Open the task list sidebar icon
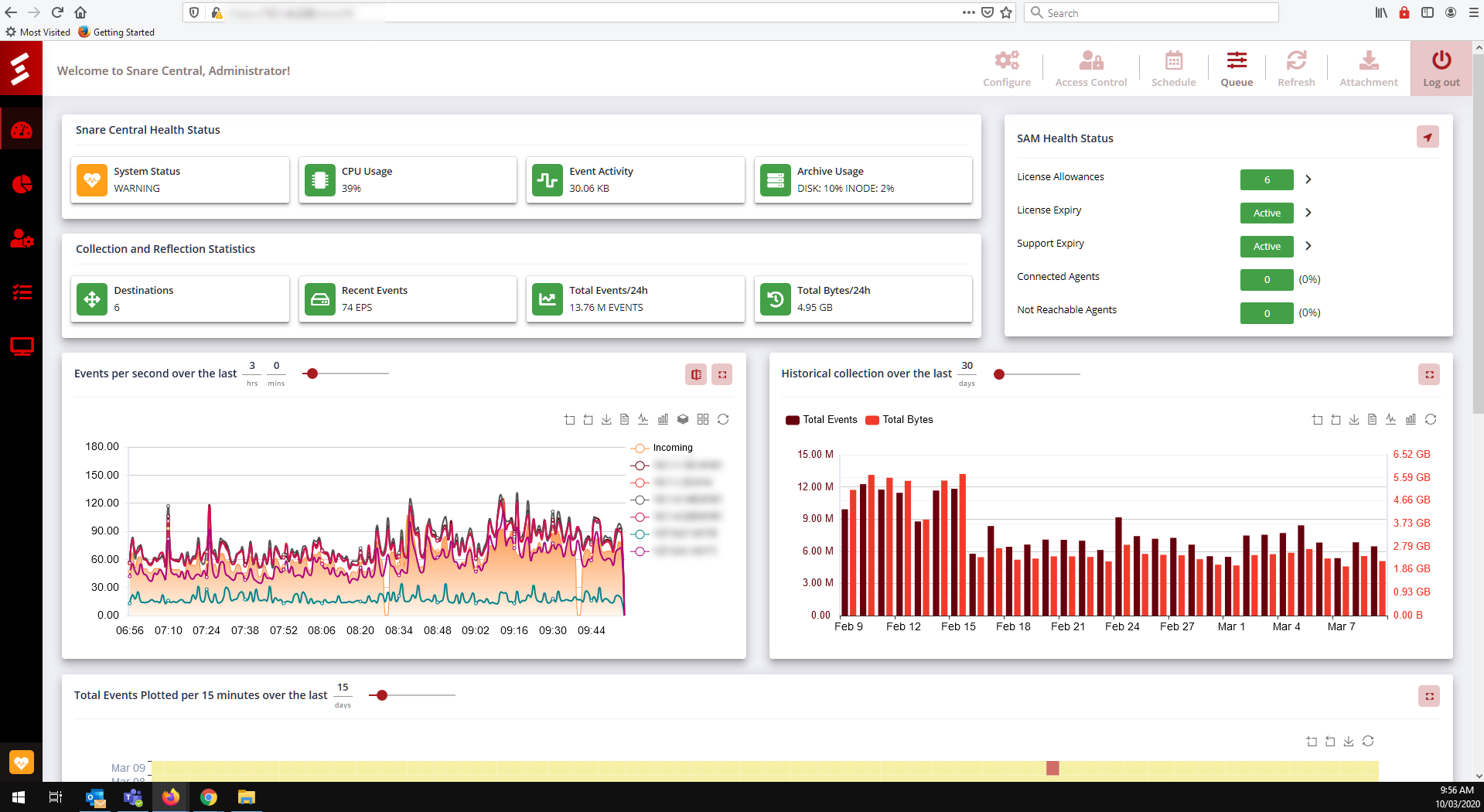The image size is (1484, 812). pos(22,292)
